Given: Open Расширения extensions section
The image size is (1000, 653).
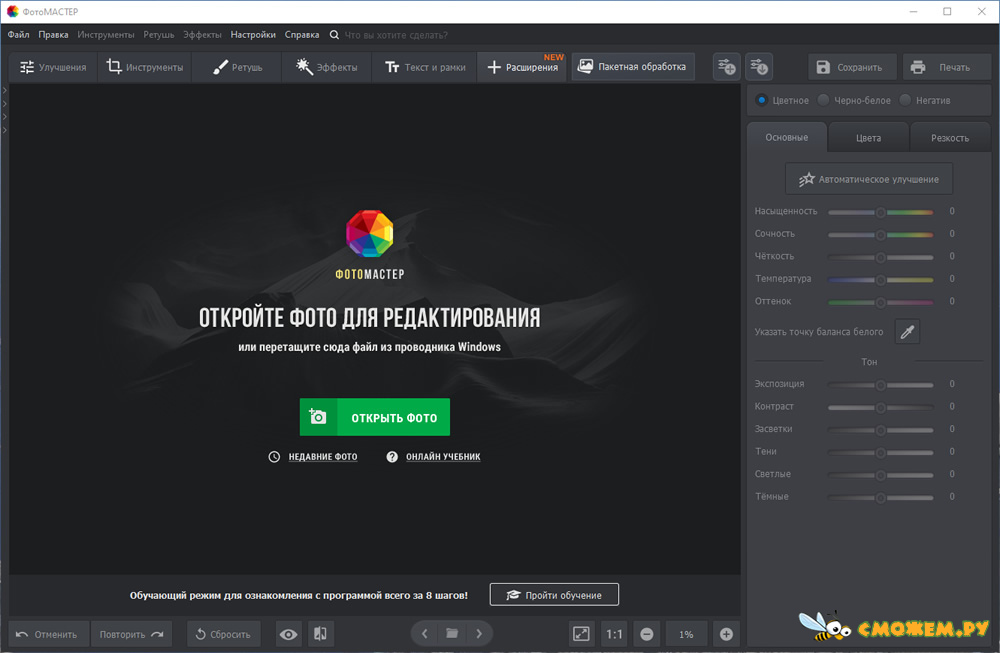Looking at the screenshot, I should click(522, 67).
